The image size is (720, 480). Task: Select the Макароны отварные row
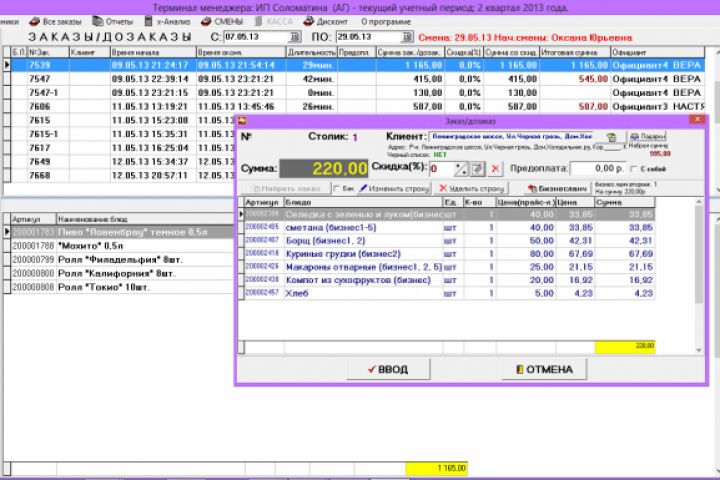point(448,267)
